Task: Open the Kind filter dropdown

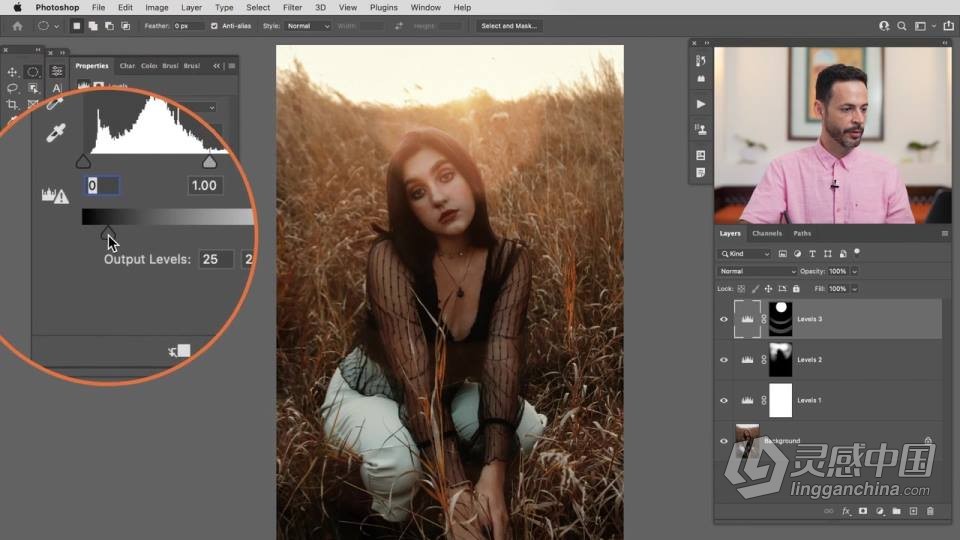Action: (746, 253)
